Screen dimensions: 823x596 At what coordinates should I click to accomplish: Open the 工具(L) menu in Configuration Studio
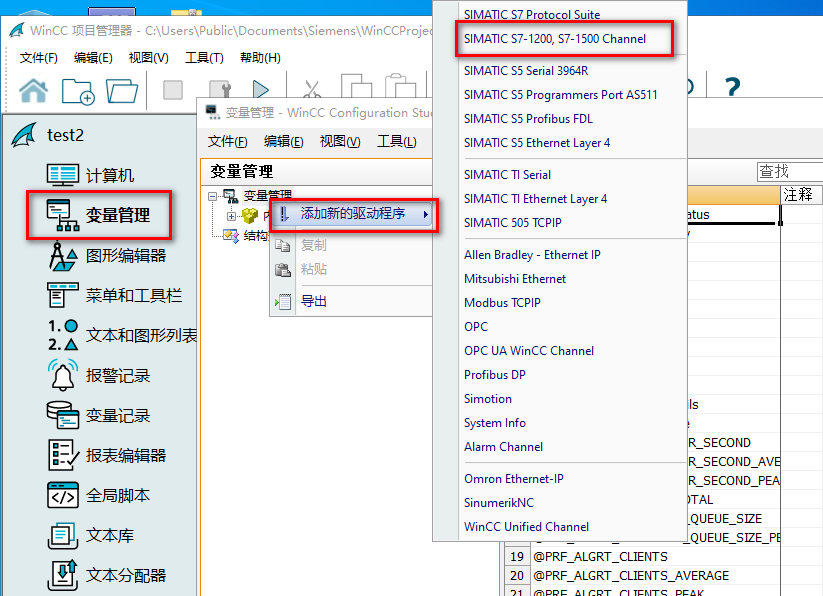pos(395,140)
